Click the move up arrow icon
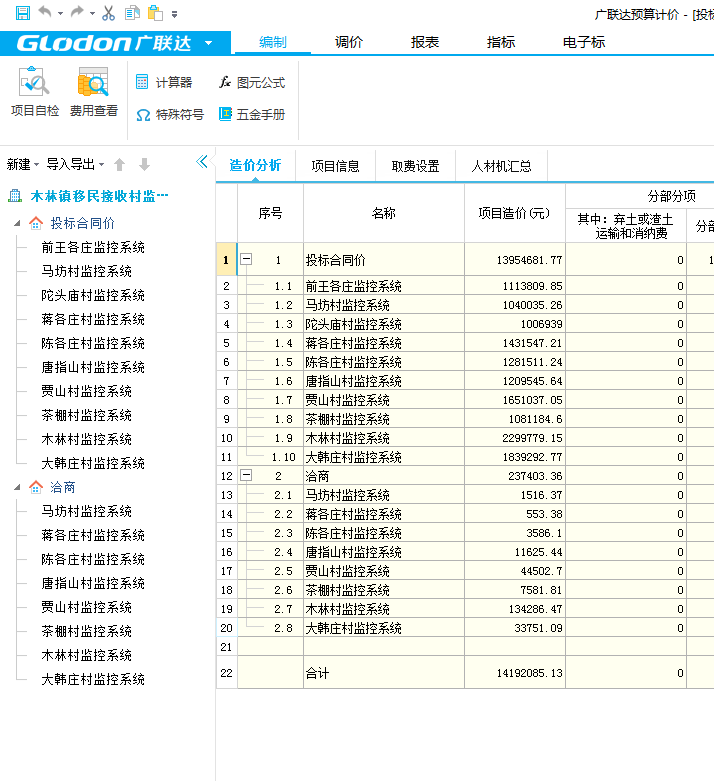Image resolution: width=714 pixels, height=781 pixels. click(x=120, y=164)
